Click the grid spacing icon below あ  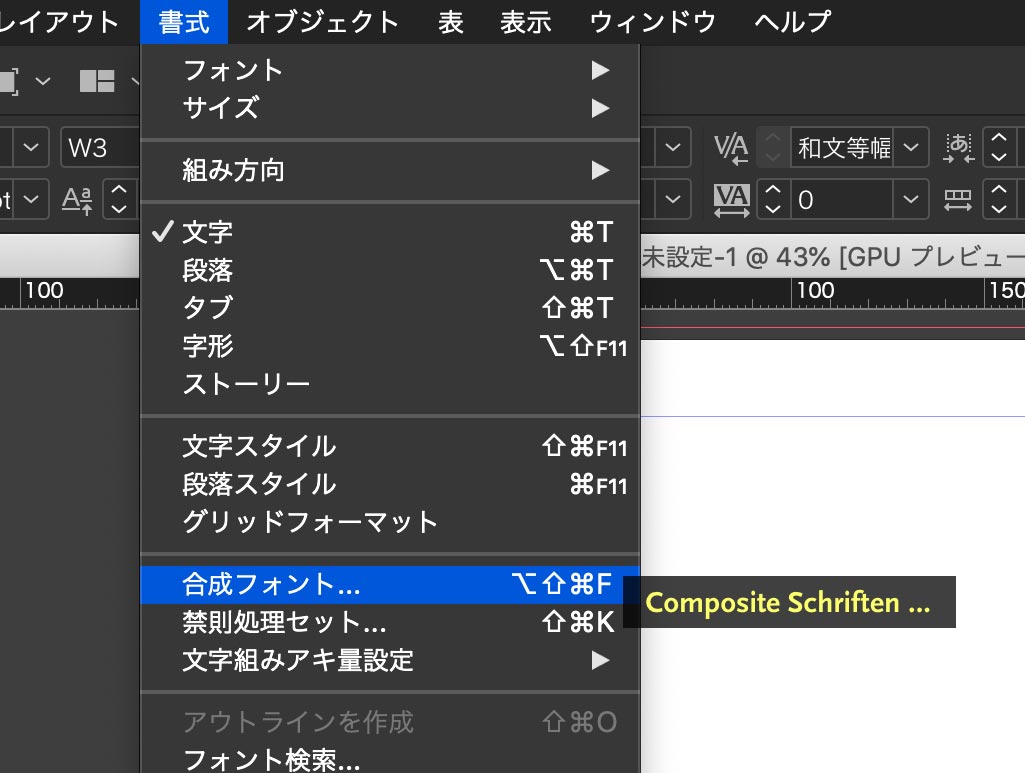coord(958,200)
